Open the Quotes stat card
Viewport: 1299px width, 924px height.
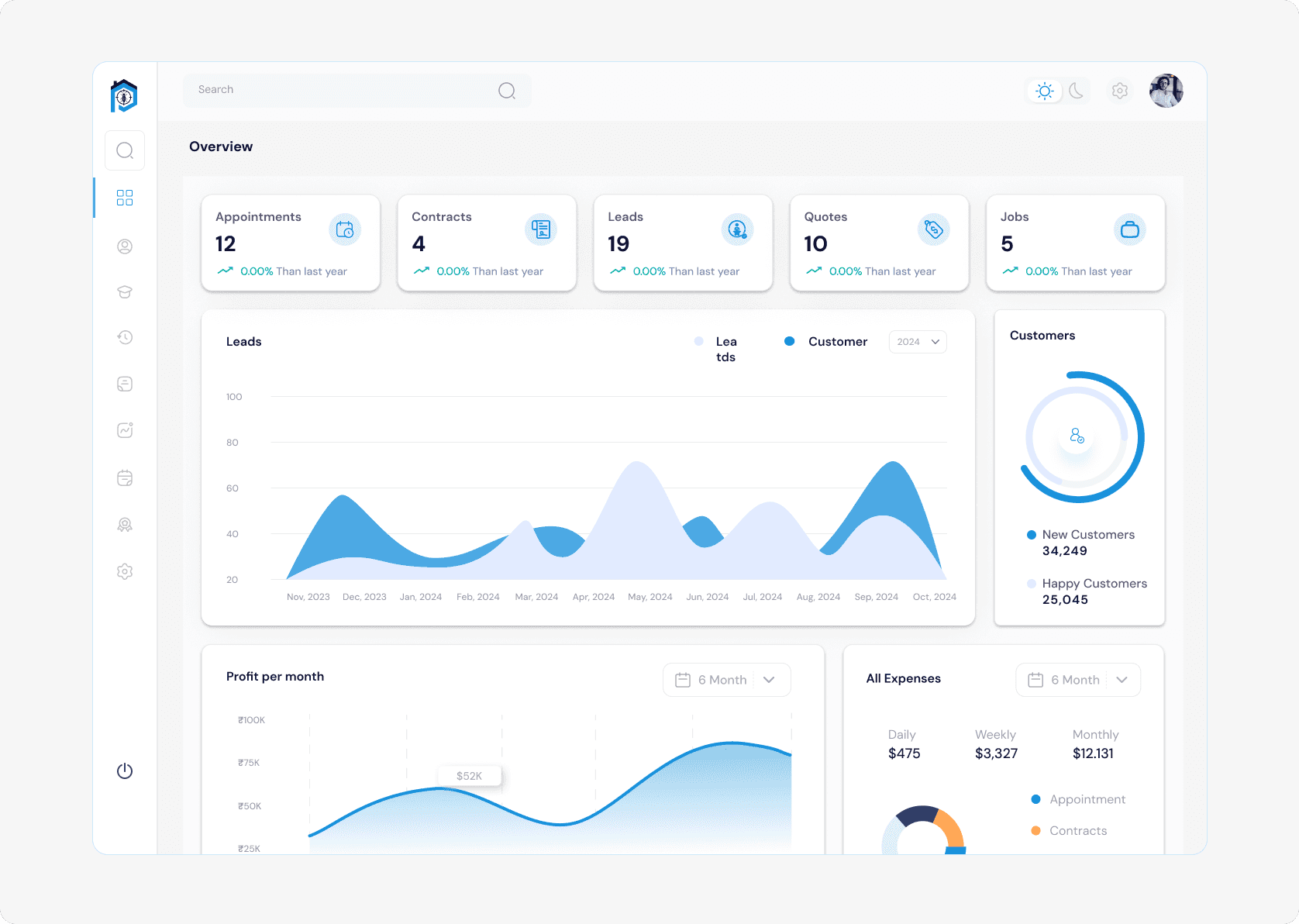click(879, 243)
